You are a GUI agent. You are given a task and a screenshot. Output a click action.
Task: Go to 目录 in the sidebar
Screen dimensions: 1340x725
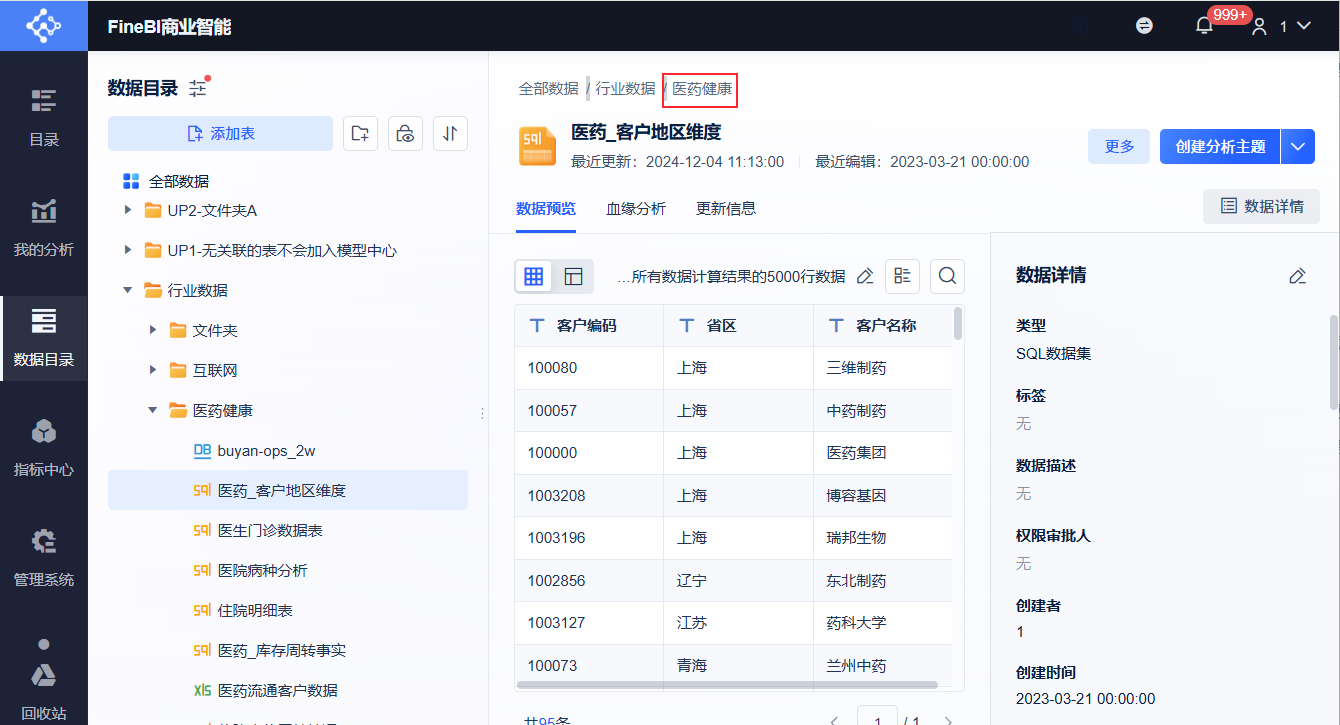tap(44, 117)
